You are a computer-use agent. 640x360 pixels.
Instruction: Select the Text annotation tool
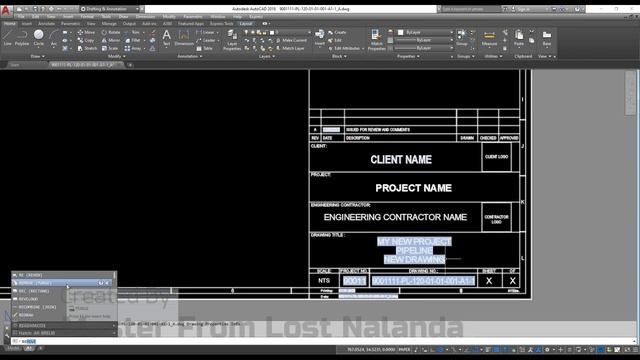point(167,38)
